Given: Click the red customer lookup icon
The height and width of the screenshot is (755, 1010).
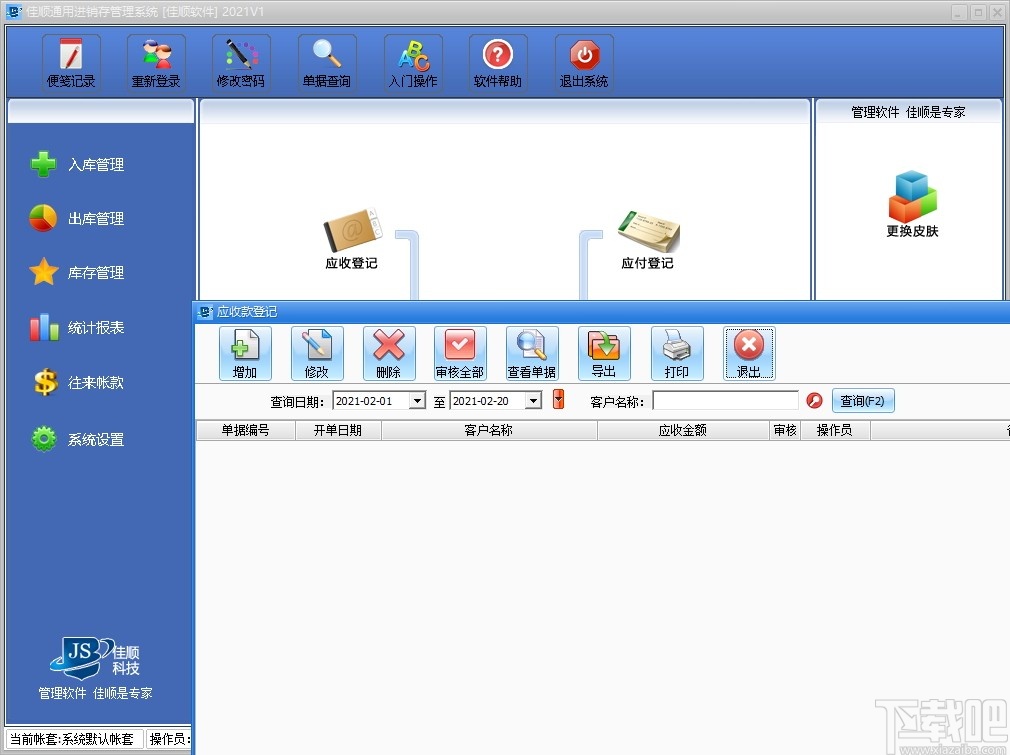Looking at the screenshot, I should click(x=814, y=401).
